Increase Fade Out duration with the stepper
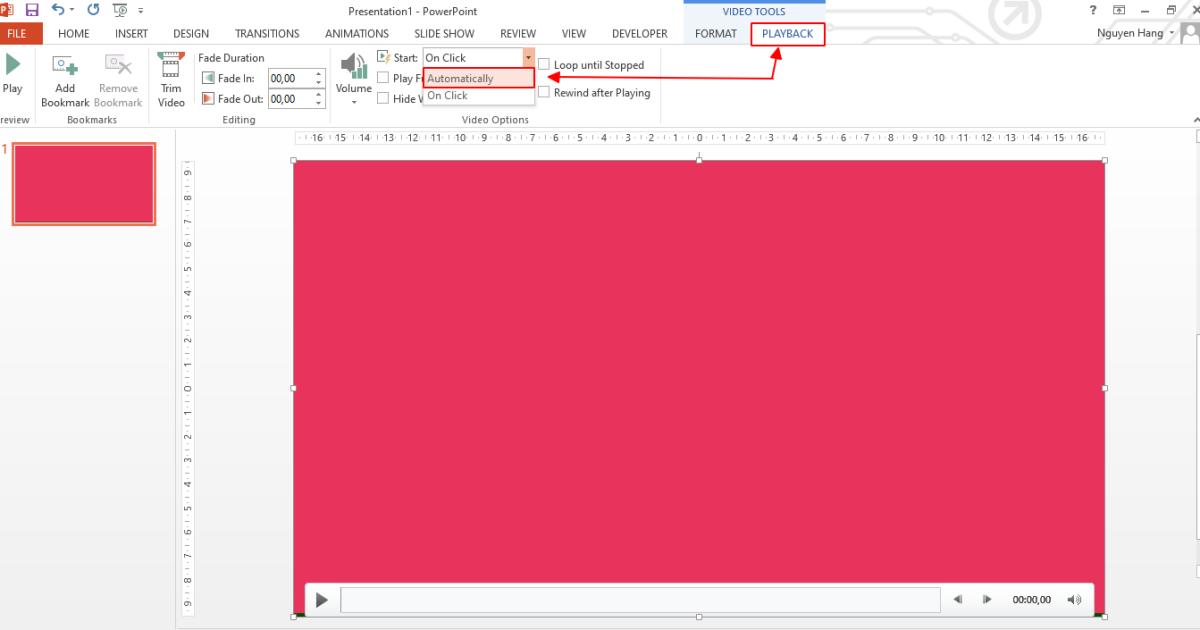The image size is (1200, 630). (x=317, y=94)
